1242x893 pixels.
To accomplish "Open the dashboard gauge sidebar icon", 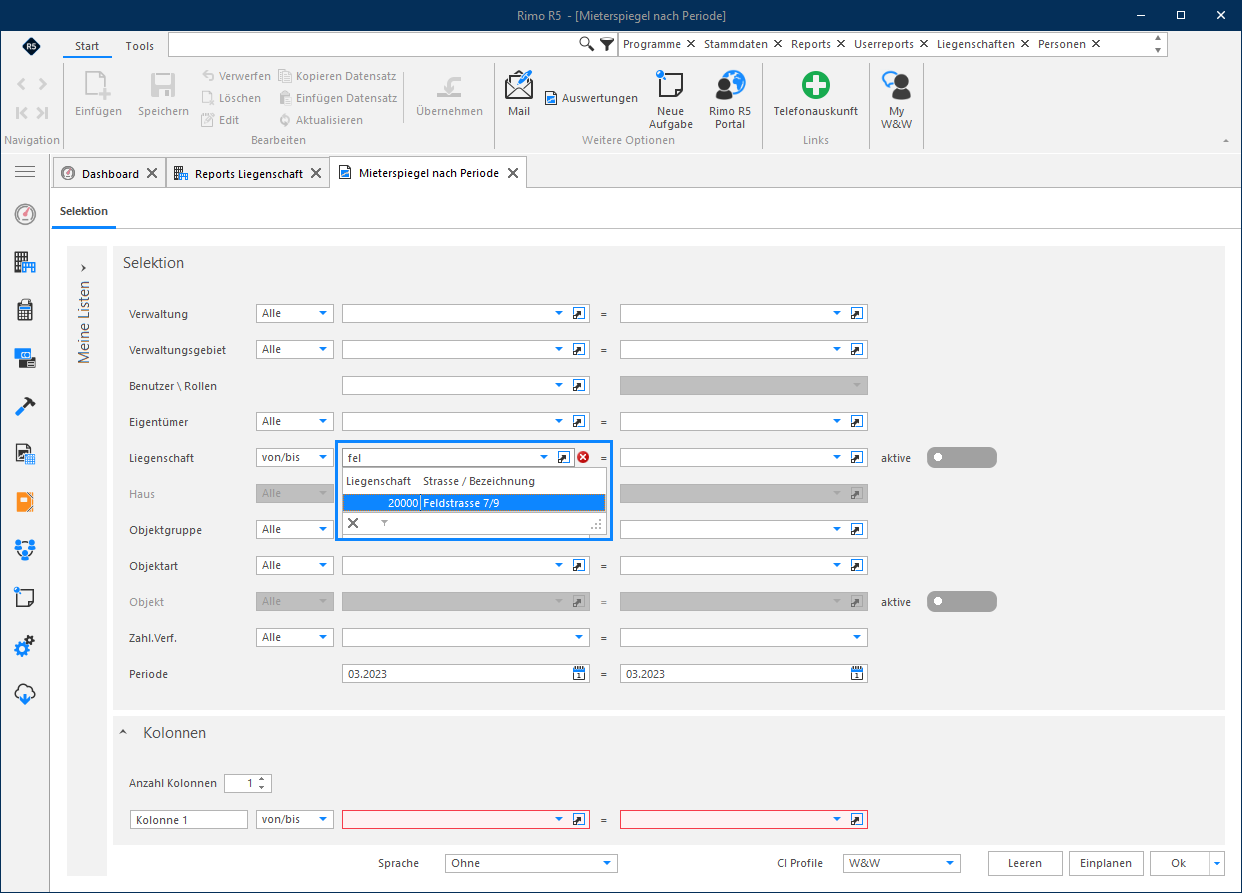I will tap(25, 214).
